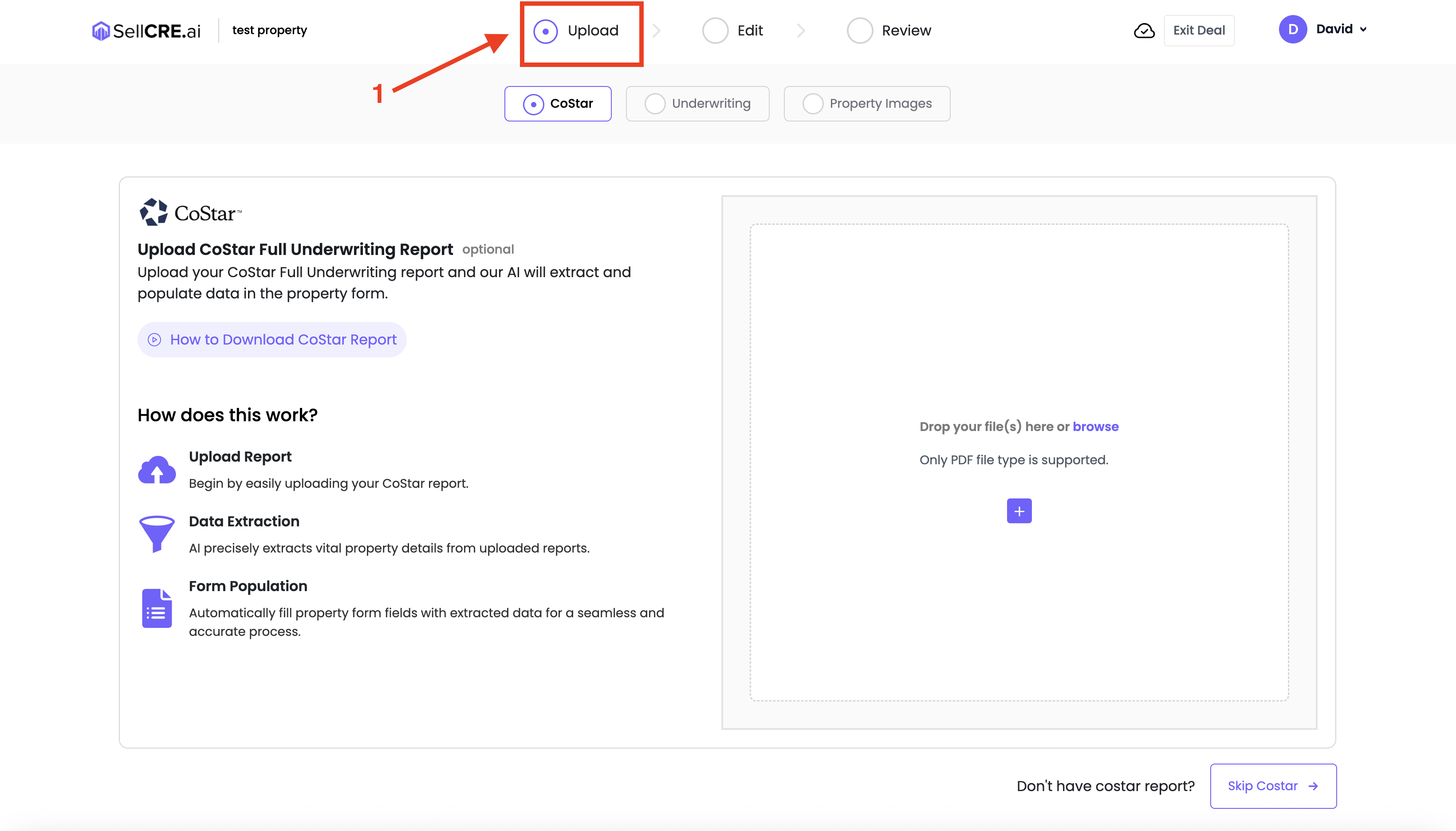Click chevron between Upload and Edit
The height and width of the screenshot is (831, 1456).
(657, 31)
